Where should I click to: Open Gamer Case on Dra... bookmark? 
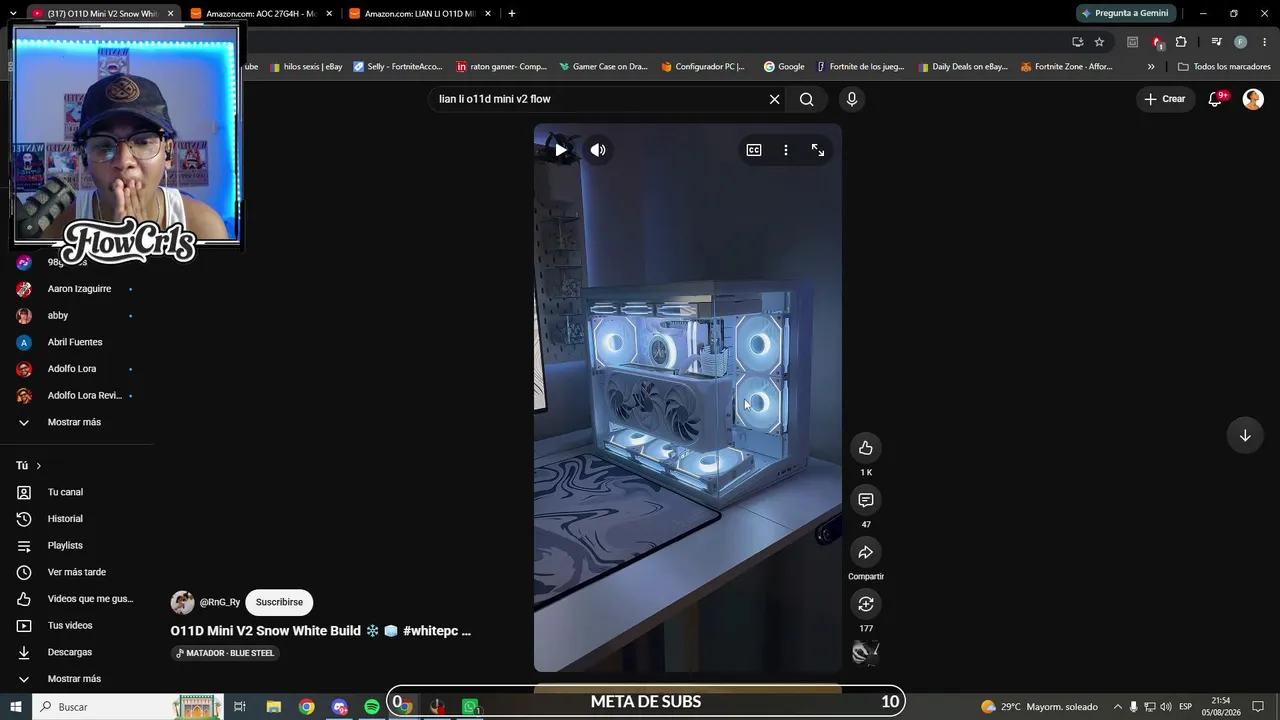603,67
